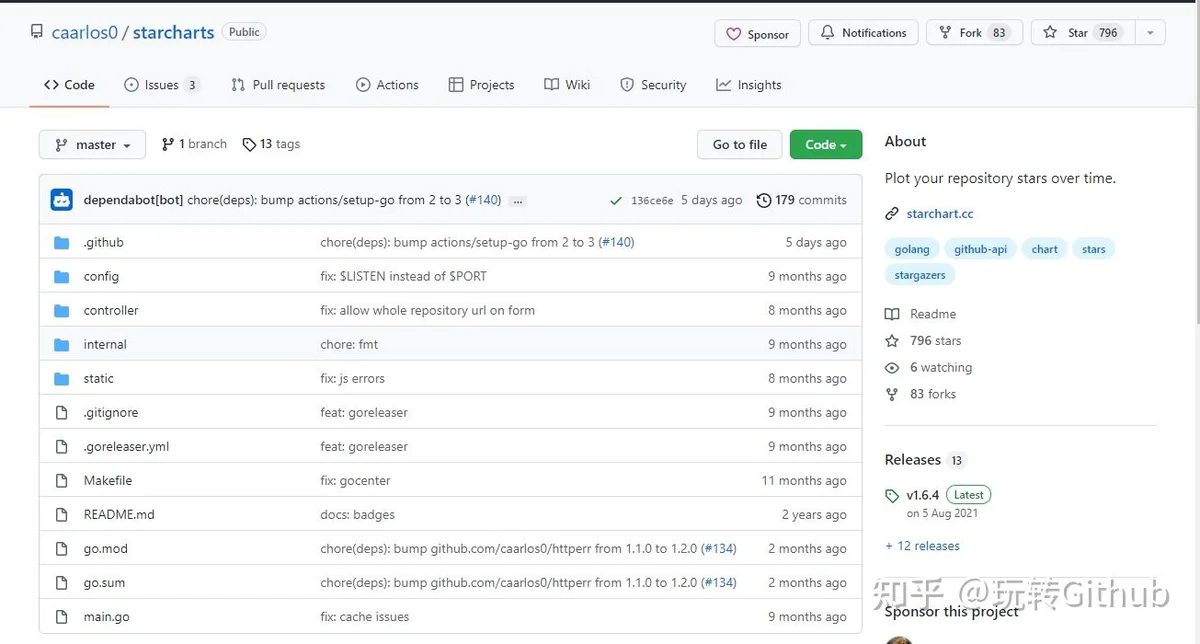Open the starchart.cc website link

[940, 214]
